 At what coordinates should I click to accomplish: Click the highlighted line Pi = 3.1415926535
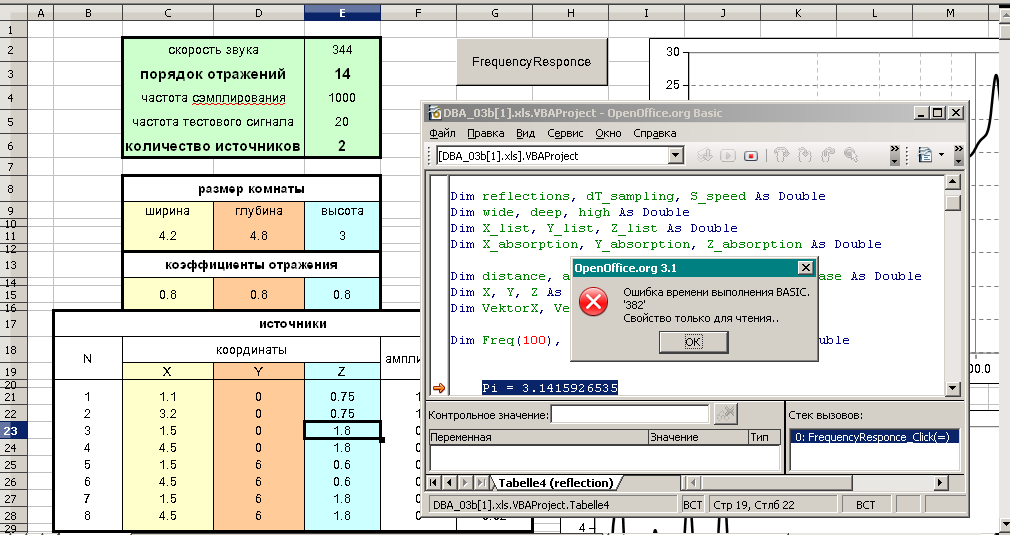(x=549, y=388)
